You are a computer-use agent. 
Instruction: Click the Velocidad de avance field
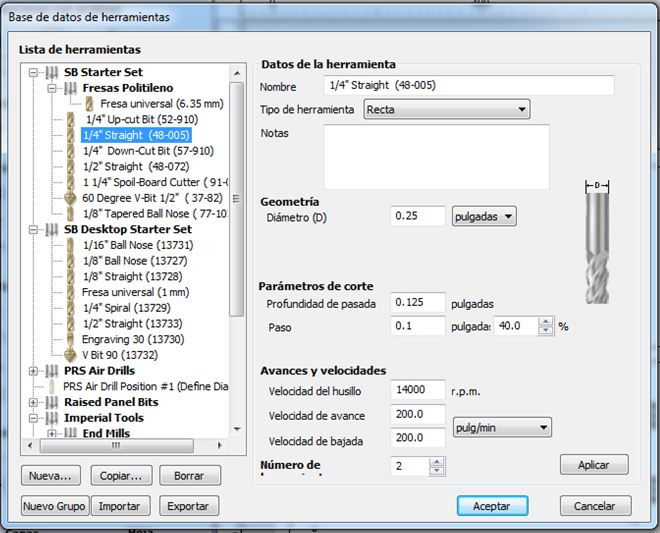click(418, 415)
